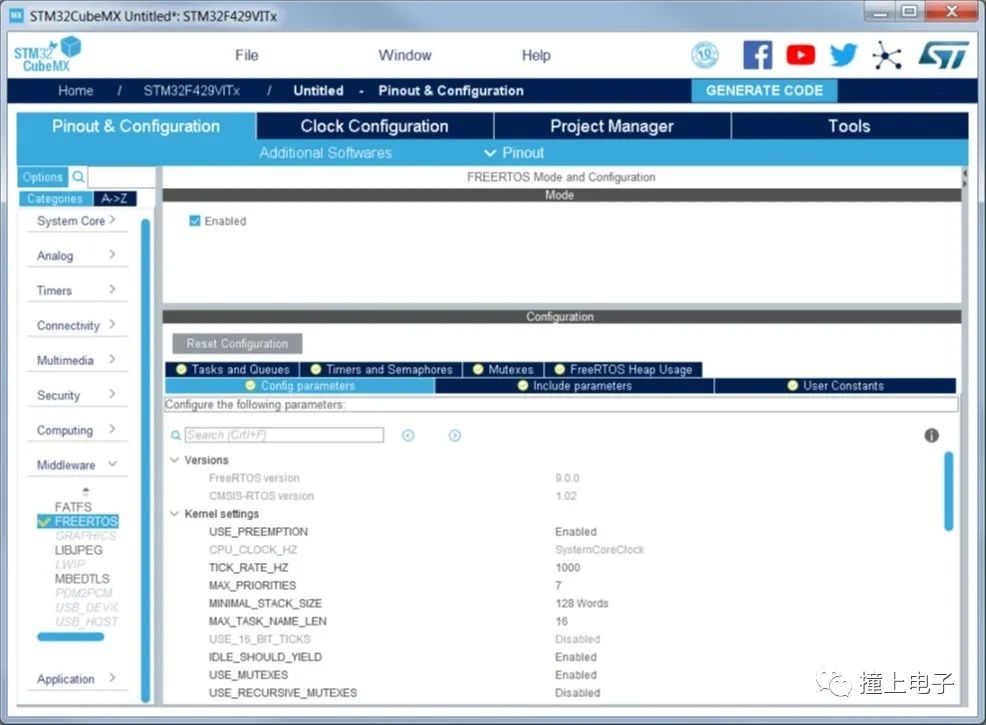Uncheck the FREERTOS Enabled checkbox
Screen dimensions: 986x725
[x=195, y=221]
